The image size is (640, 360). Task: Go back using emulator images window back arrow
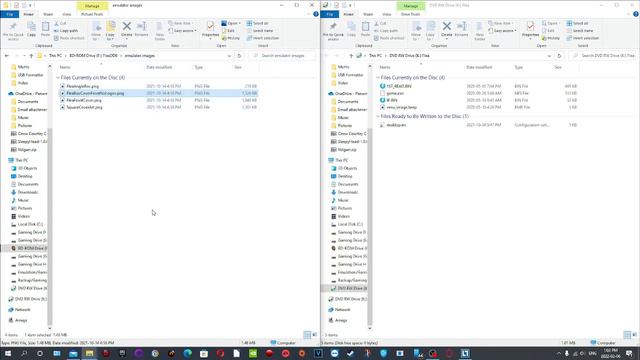[x=7, y=56]
